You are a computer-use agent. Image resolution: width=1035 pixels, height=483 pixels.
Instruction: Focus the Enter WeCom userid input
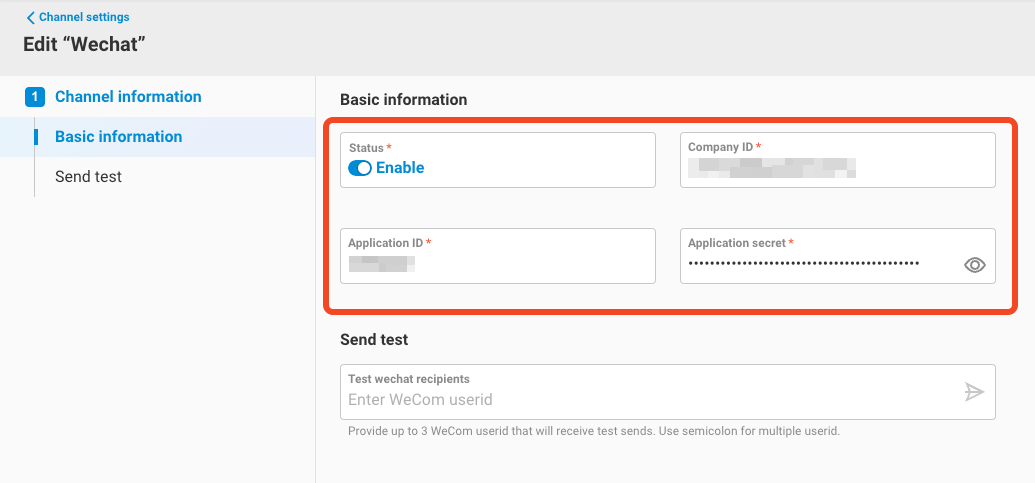pyautogui.click(x=640, y=400)
